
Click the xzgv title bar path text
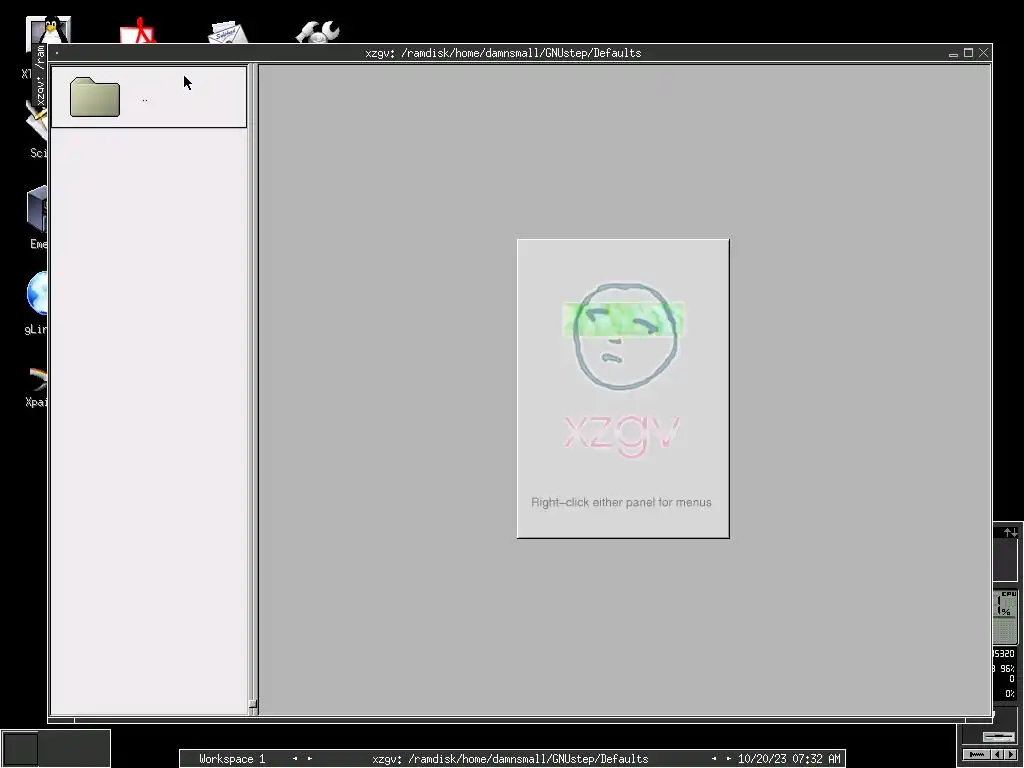[504, 53]
